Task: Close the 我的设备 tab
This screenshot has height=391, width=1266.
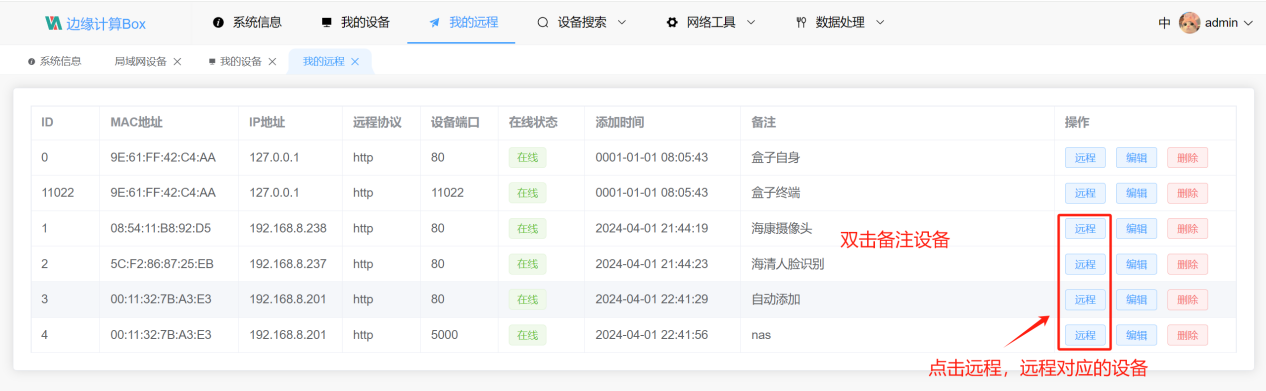Action: [x=272, y=61]
